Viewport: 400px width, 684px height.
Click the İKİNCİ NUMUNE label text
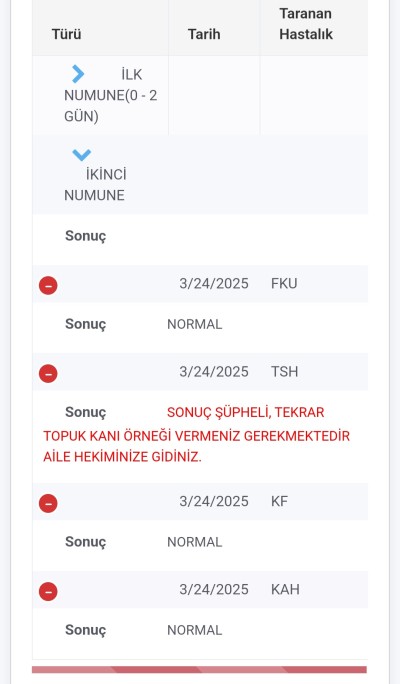tap(95, 185)
